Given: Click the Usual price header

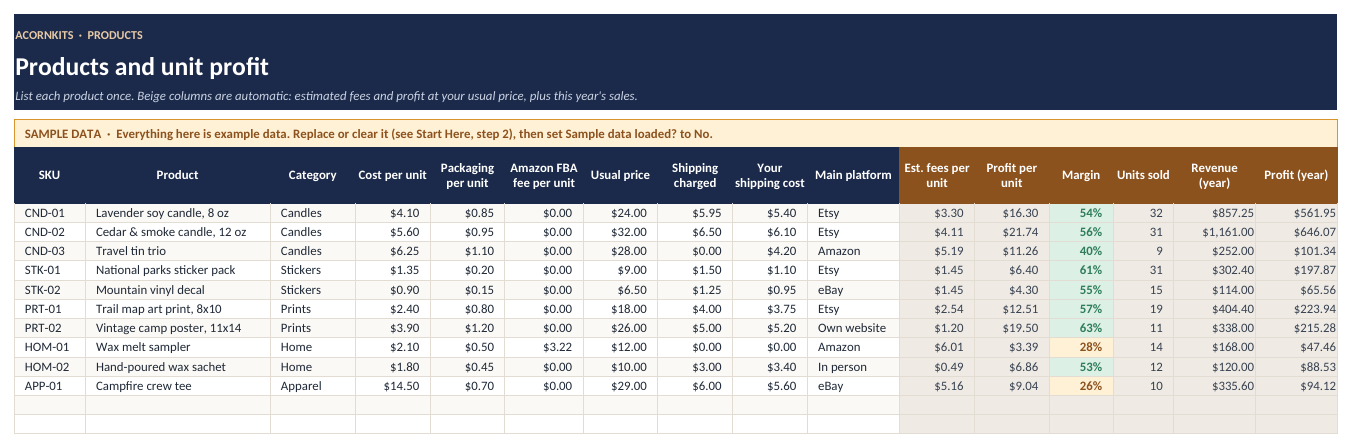Looking at the screenshot, I should tap(620, 175).
